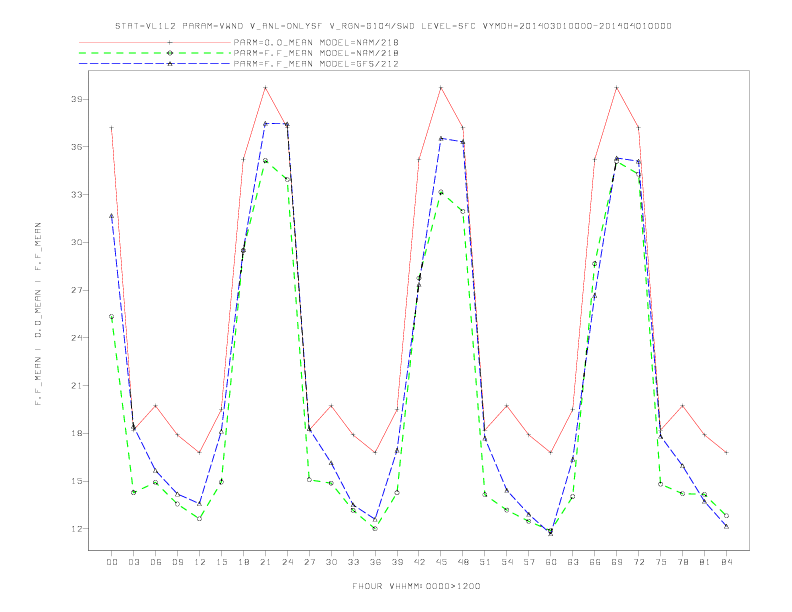
Task: Select the blue F.F_MEAN MODEL=GFS/212 legend label
Action: pos(316,64)
